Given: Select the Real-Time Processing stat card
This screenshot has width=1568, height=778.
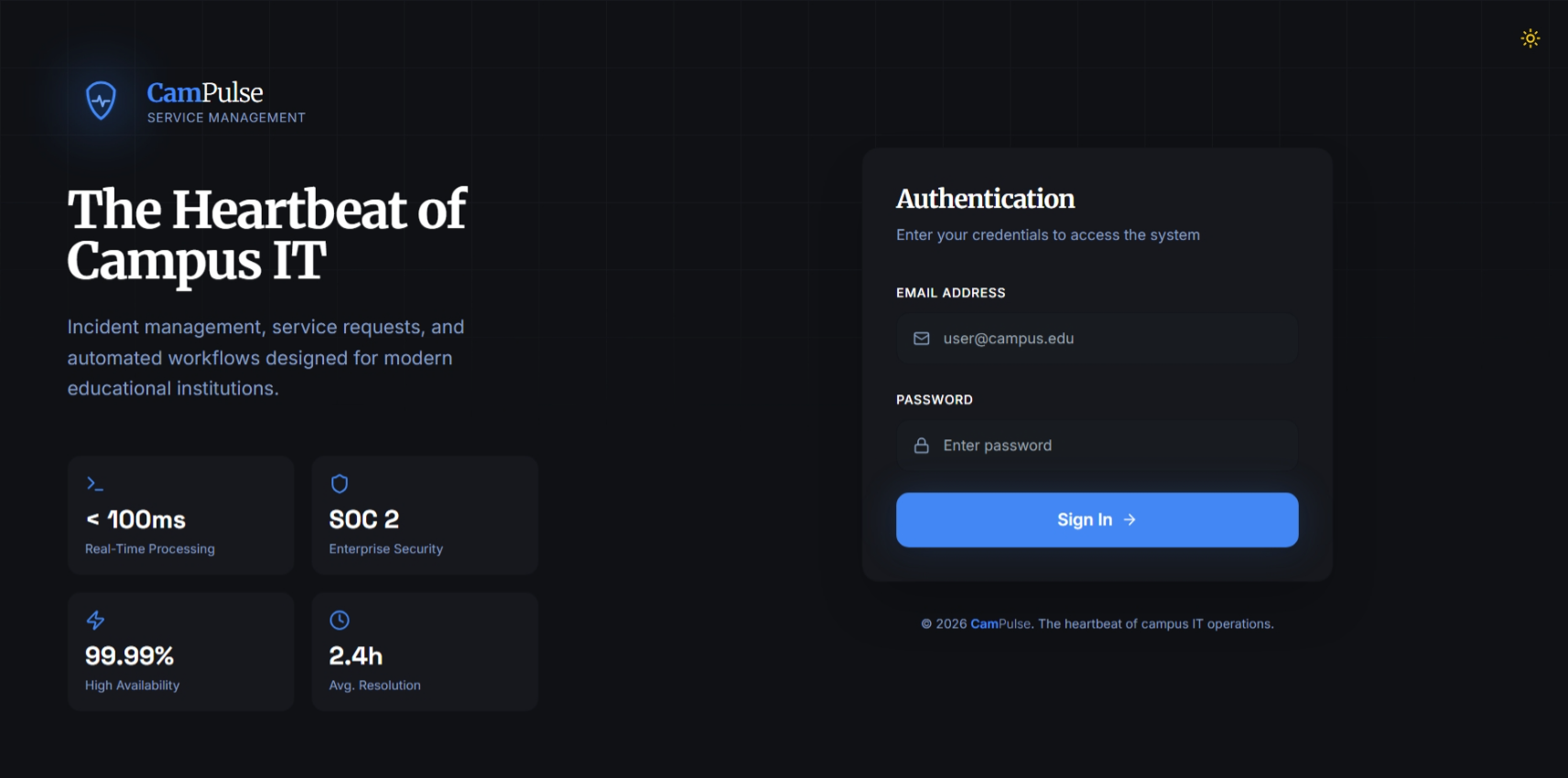Looking at the screenshot, I should (180, 515).
